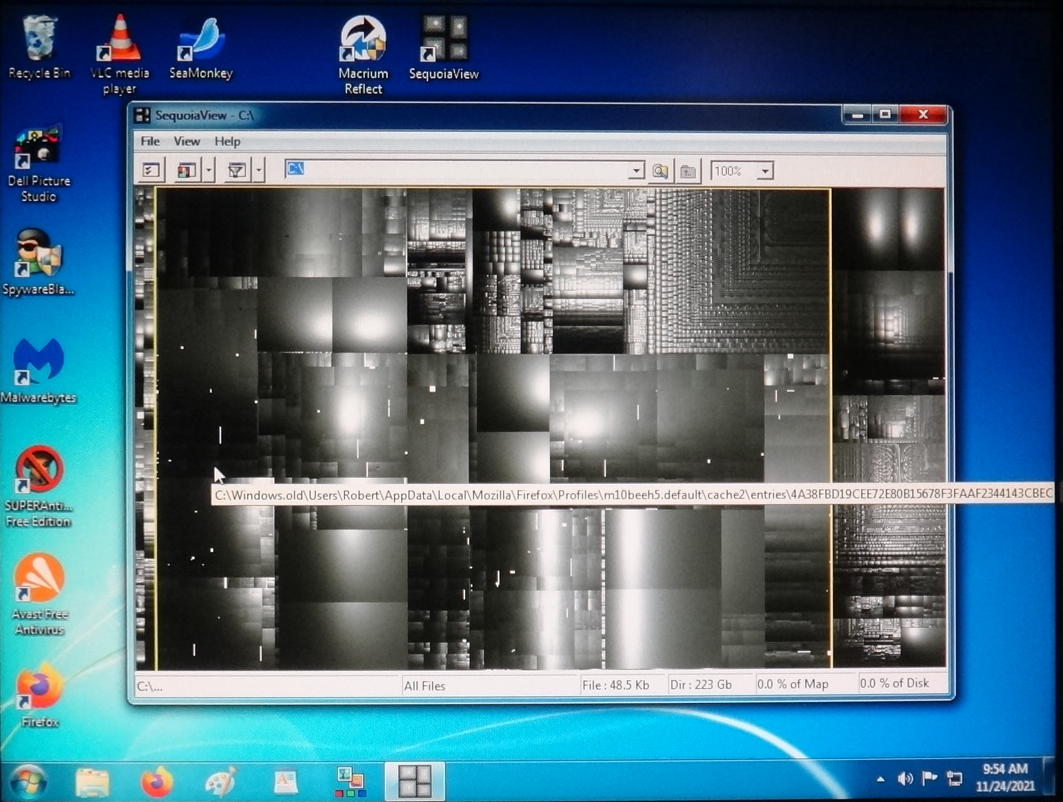This screenshot has width=1063, height=802.
Task: Open Action Center flag tray icon
Action: tap(929, 778)
